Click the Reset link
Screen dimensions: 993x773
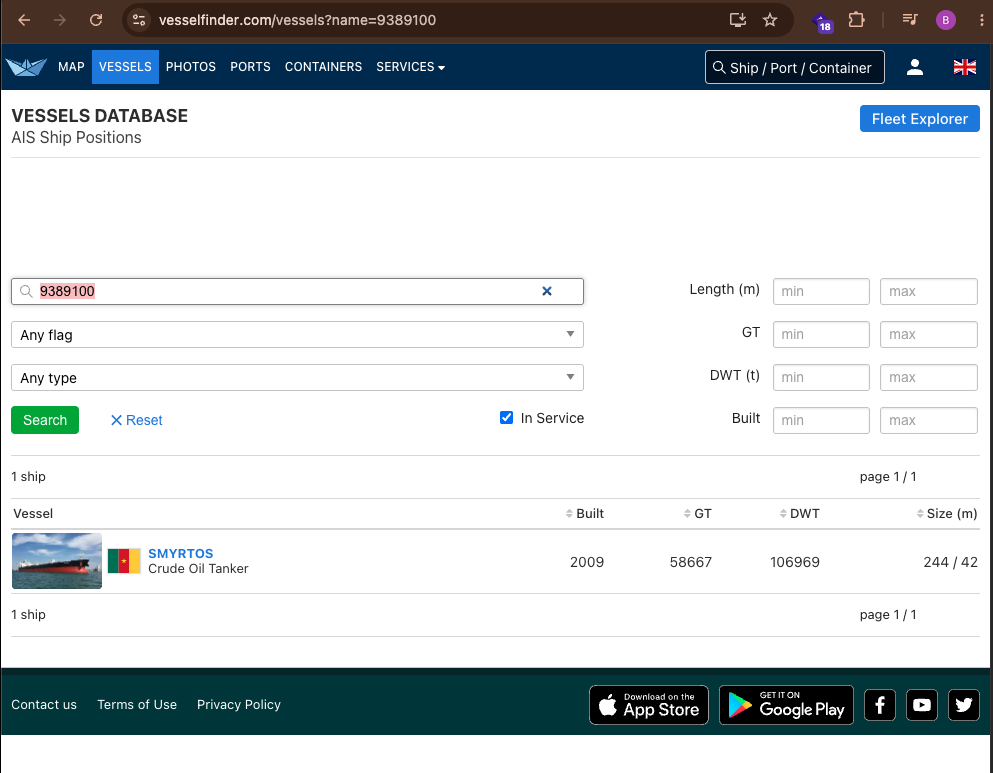pyautogui.click(x=137, y=420)
